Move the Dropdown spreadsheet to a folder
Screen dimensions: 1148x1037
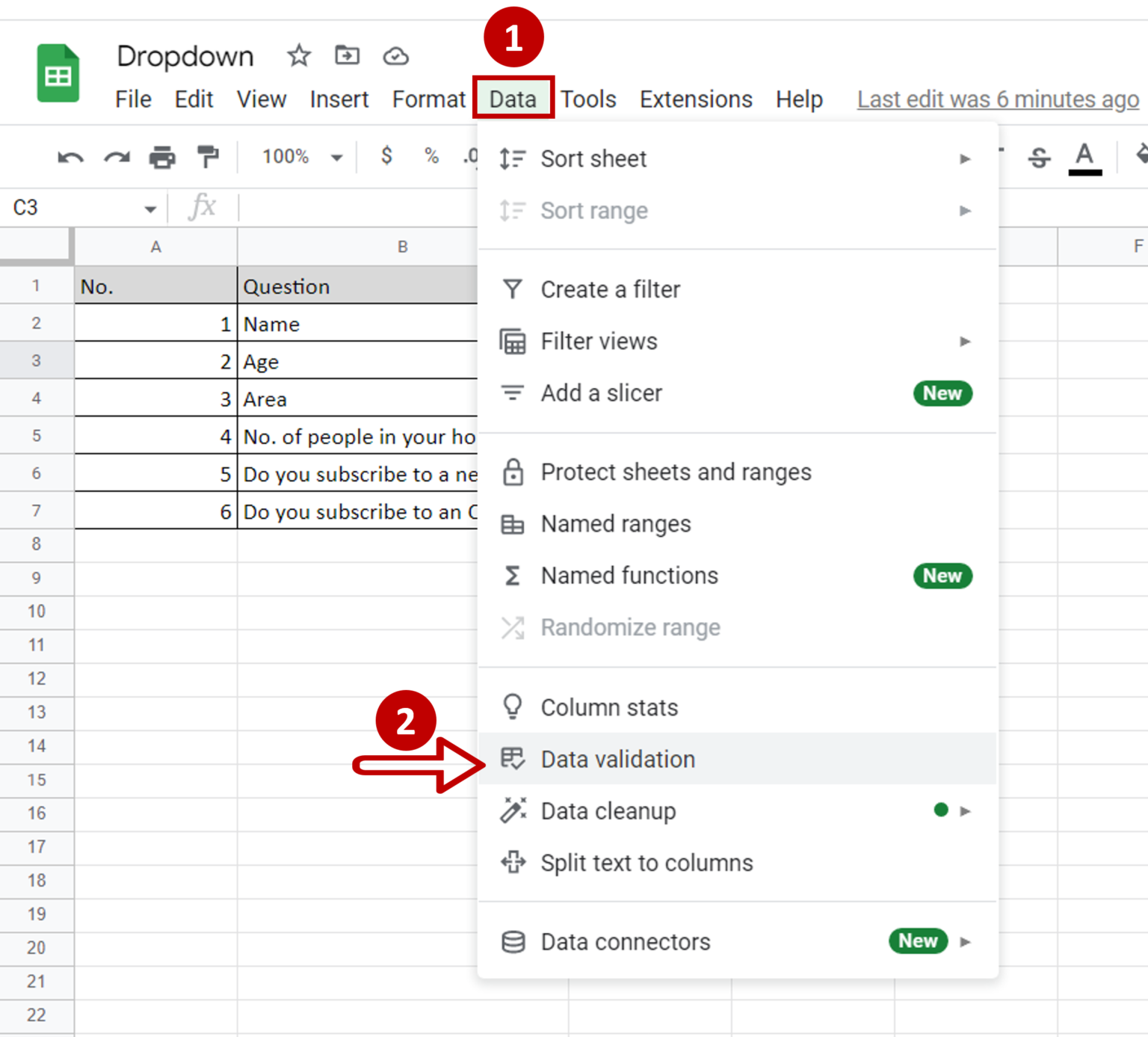(346, 55)
